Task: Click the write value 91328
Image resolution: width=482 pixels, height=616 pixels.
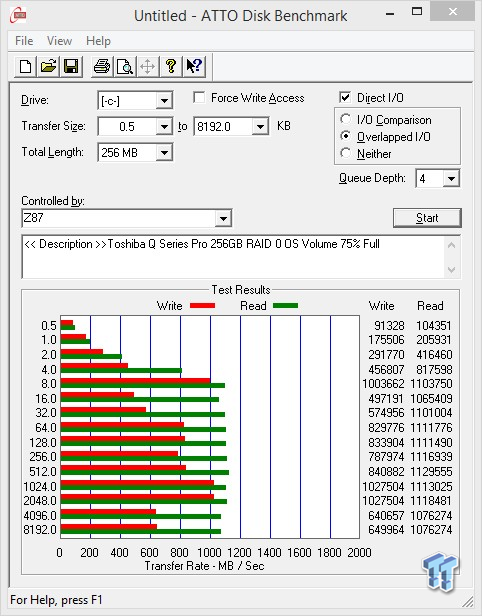Action: pos(389,326)
